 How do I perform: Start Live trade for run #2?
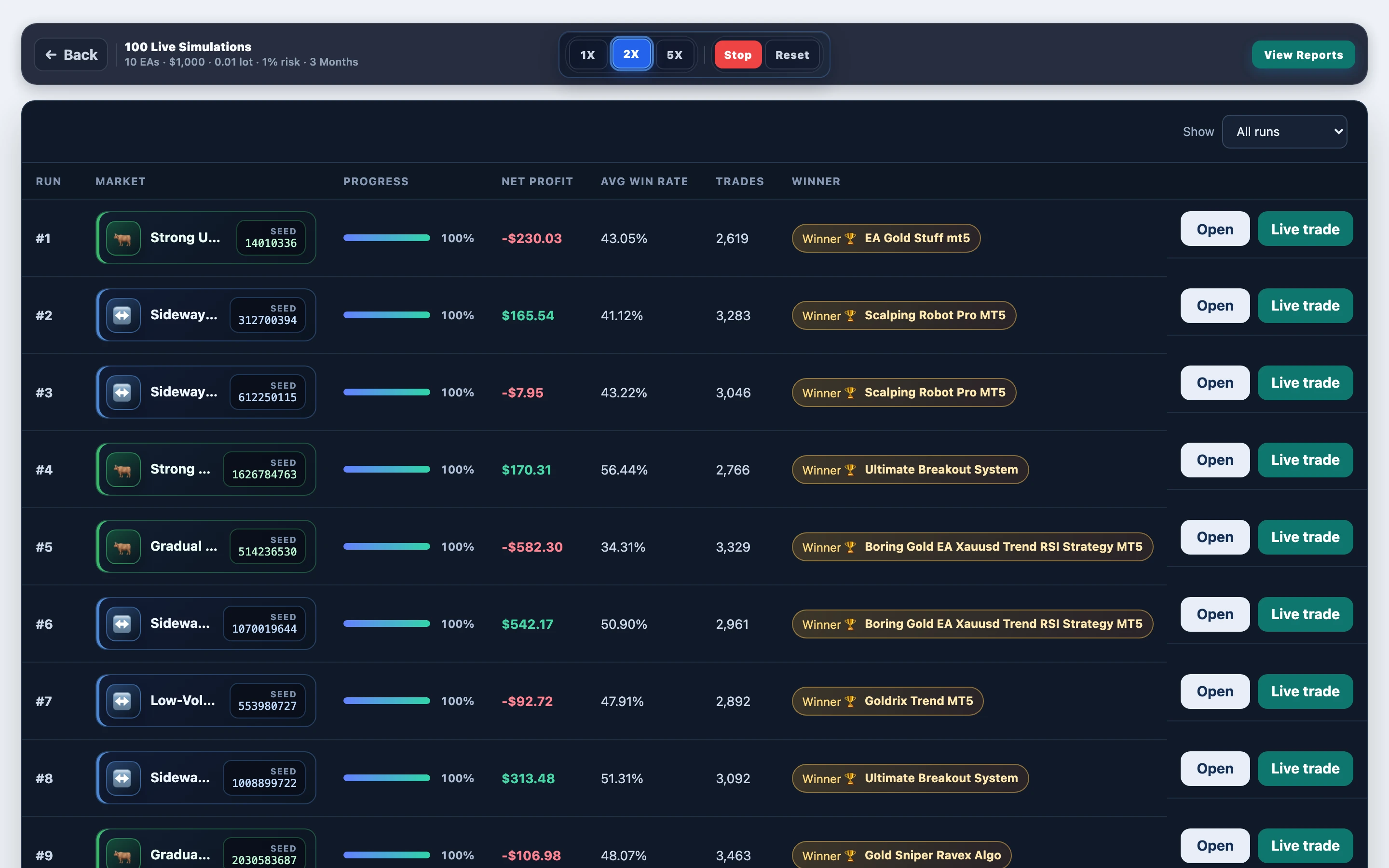(x=1305, y=306)
